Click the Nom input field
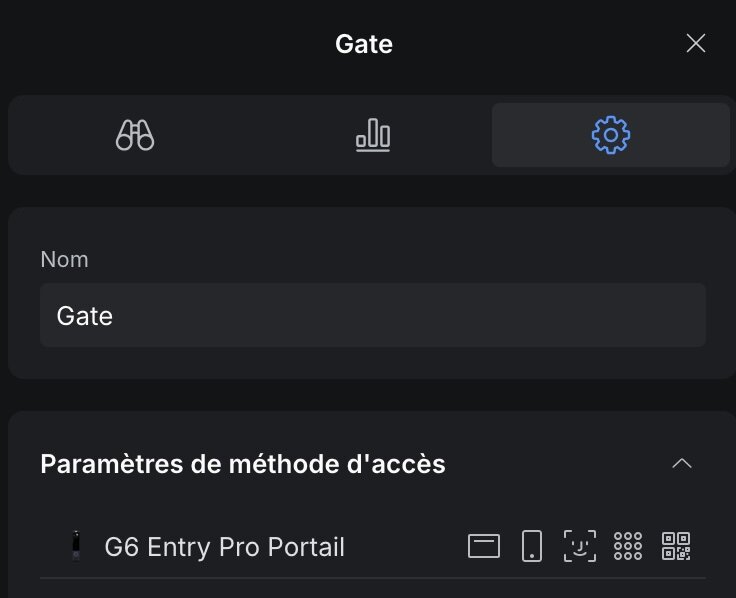 (x=372, y=315)
